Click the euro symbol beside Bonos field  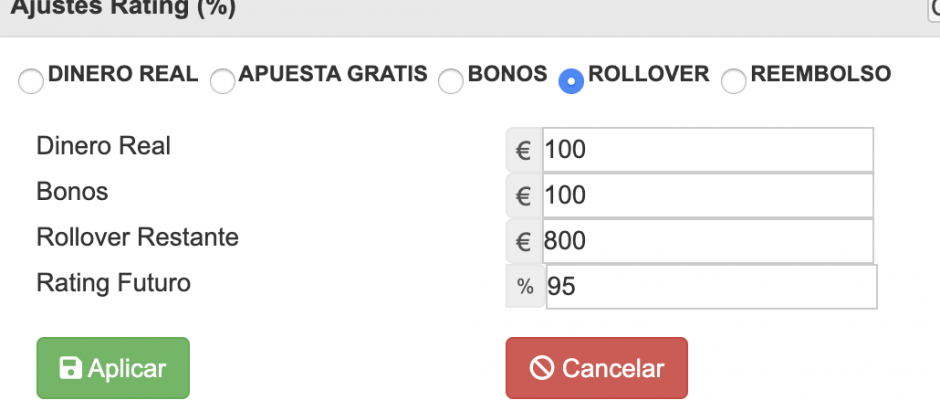click(x=524, y=196)
